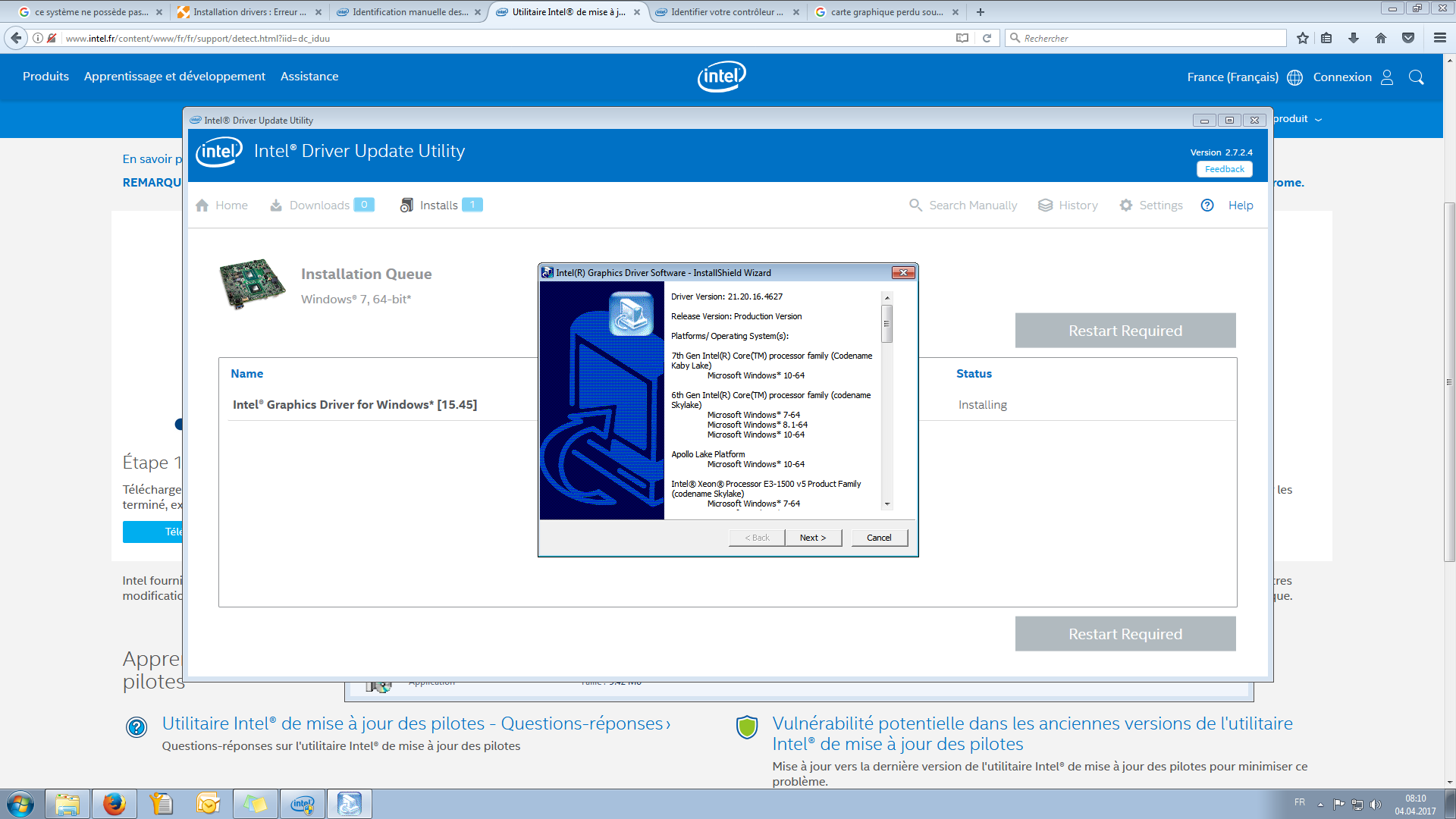
Task: Expand produit dropdown chevron on page
Action: click(x=1318, y=120)
